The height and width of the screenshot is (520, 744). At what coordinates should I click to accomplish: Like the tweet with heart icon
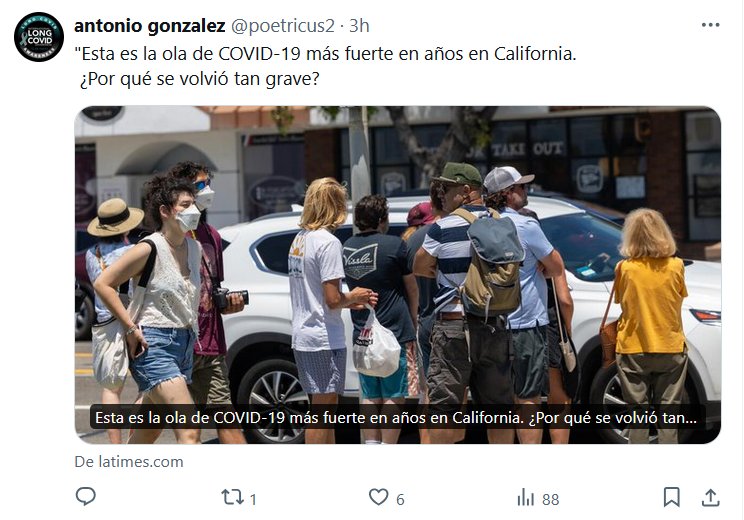click(379, 497)
